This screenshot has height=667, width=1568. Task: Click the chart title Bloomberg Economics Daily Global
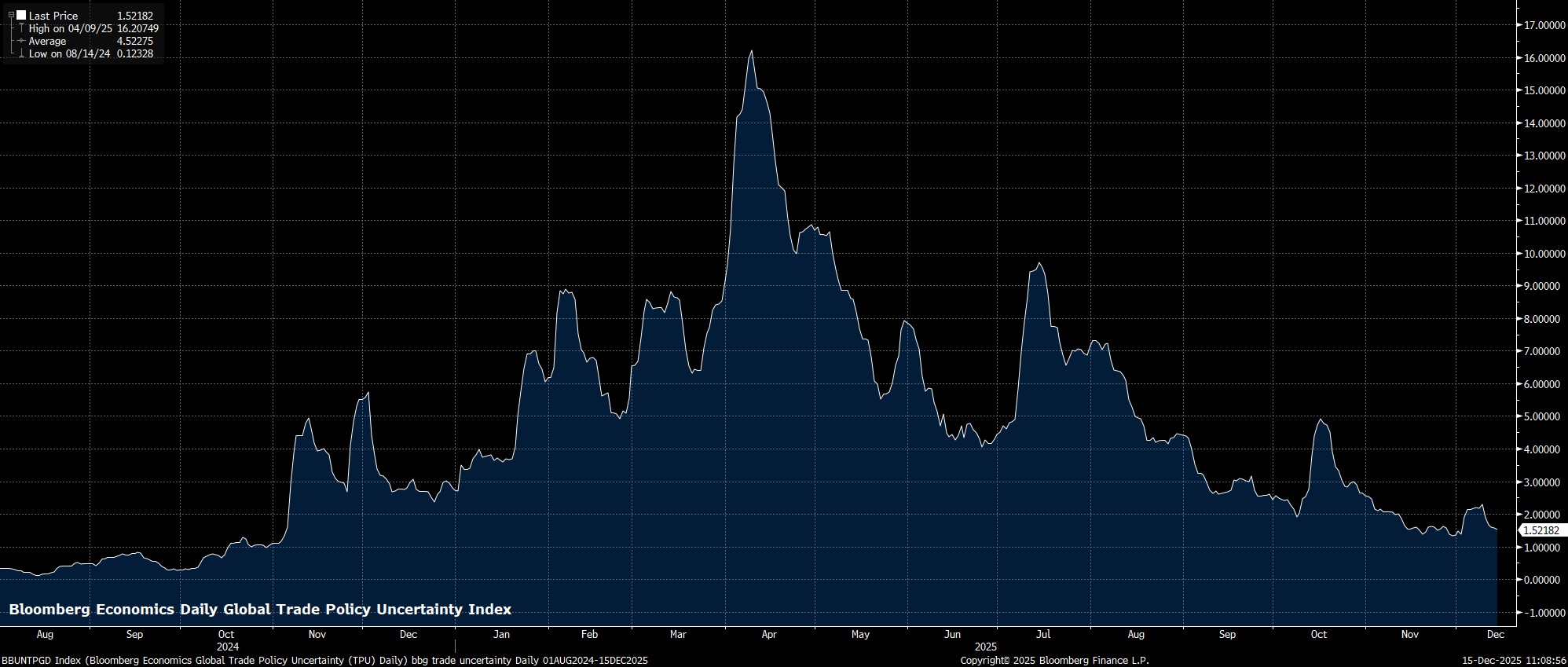click(260, 610)
